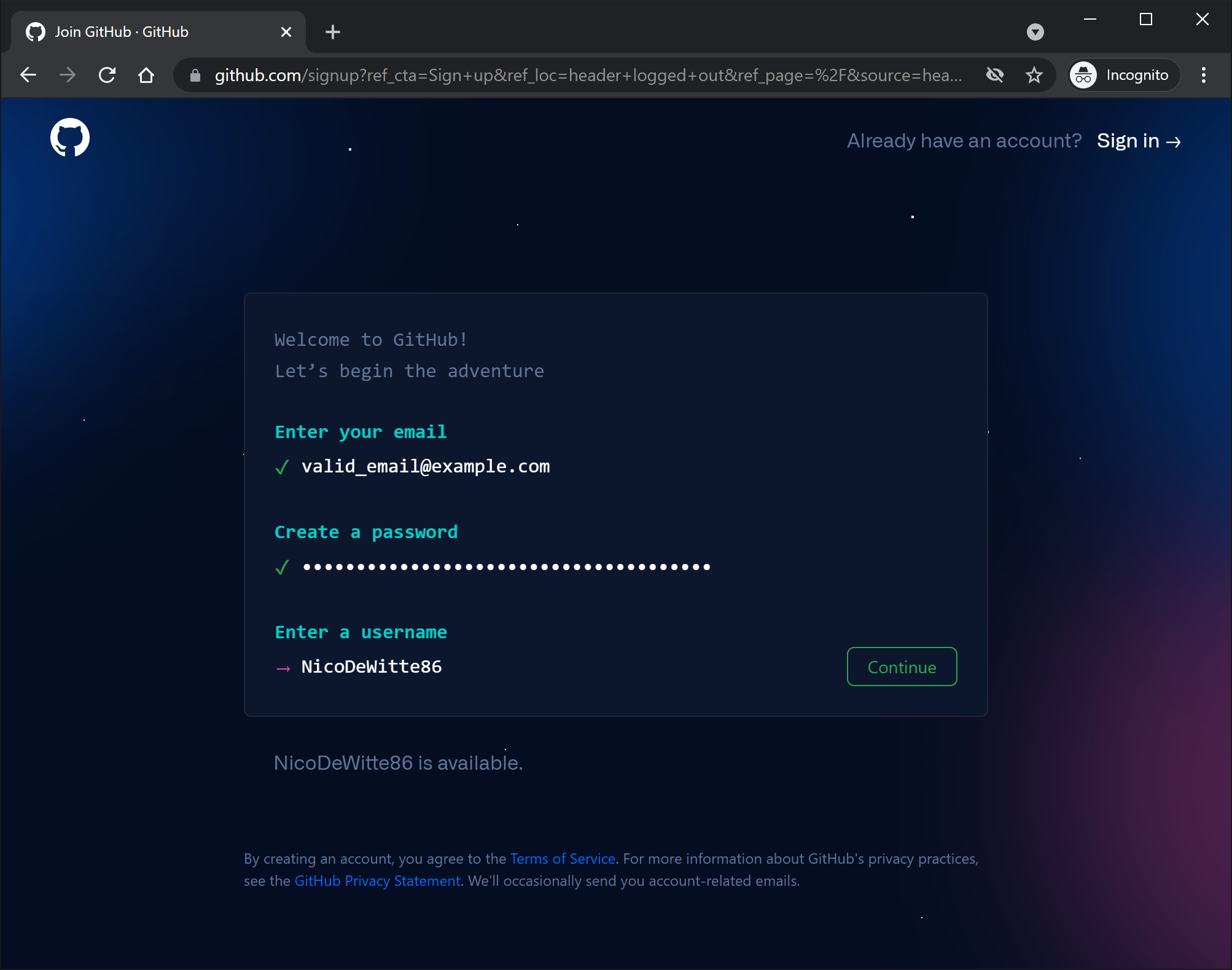Close the browser window
The width and height of the screenshot is (1232, 970).
click(x=1203, y=19)
